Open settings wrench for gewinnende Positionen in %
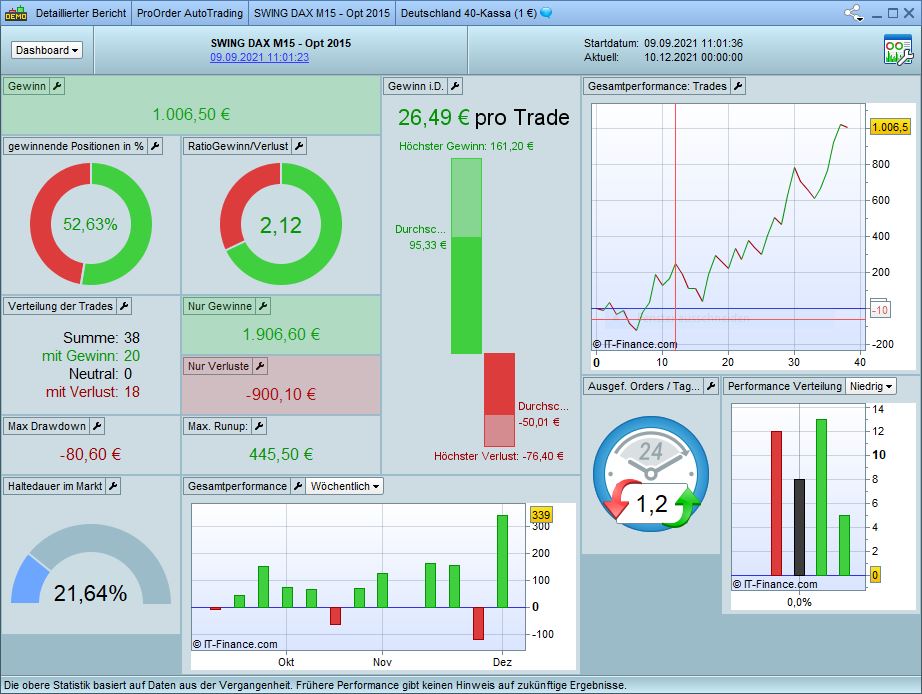Image resolution: width=922 pixels, height=694 pixels. pos(155,146)
